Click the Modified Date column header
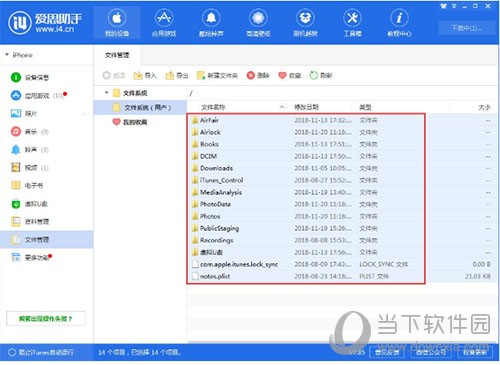The width and height of the screenshot is (500, 365). pos(306,107)
